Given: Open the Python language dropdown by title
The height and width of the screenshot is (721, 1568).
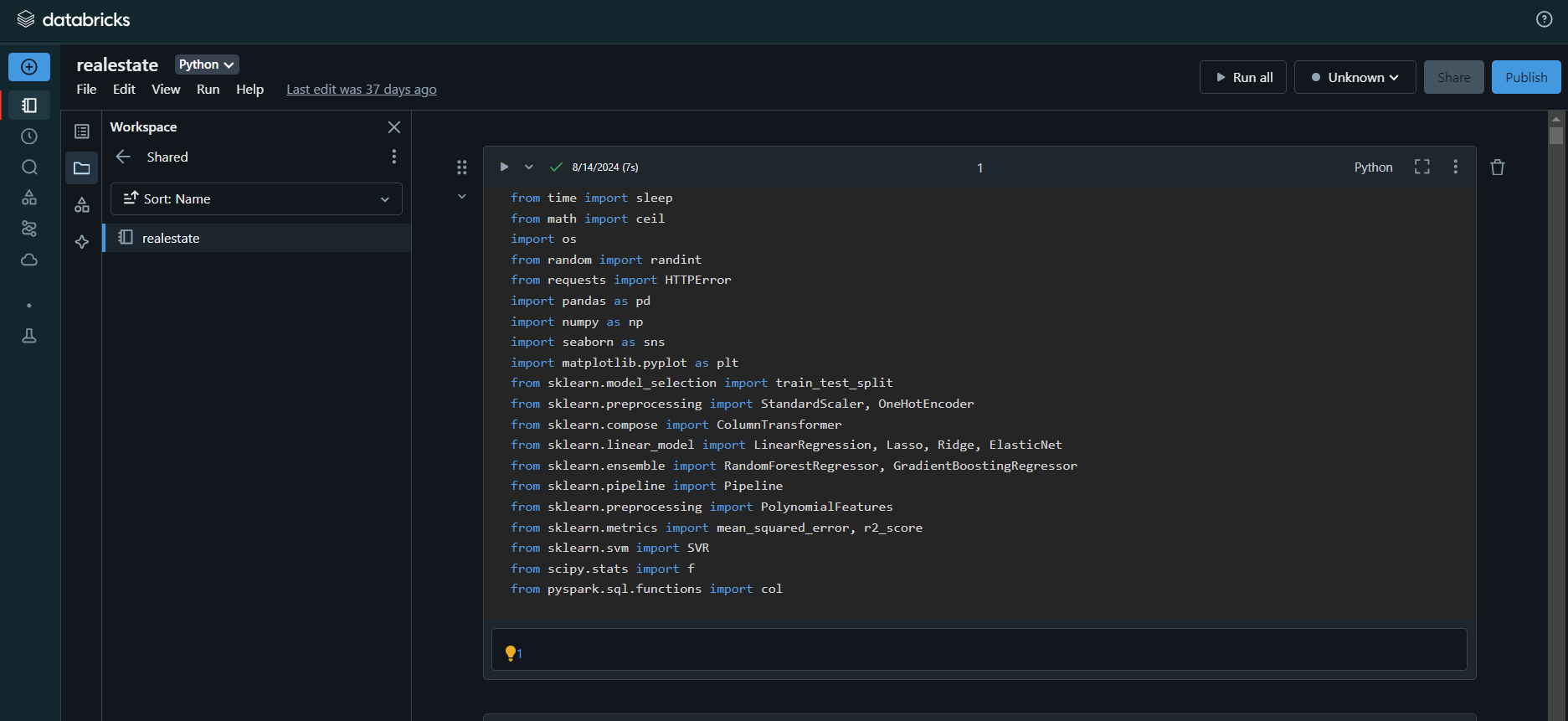Looking at the screenshot, I should coord(206,64).
